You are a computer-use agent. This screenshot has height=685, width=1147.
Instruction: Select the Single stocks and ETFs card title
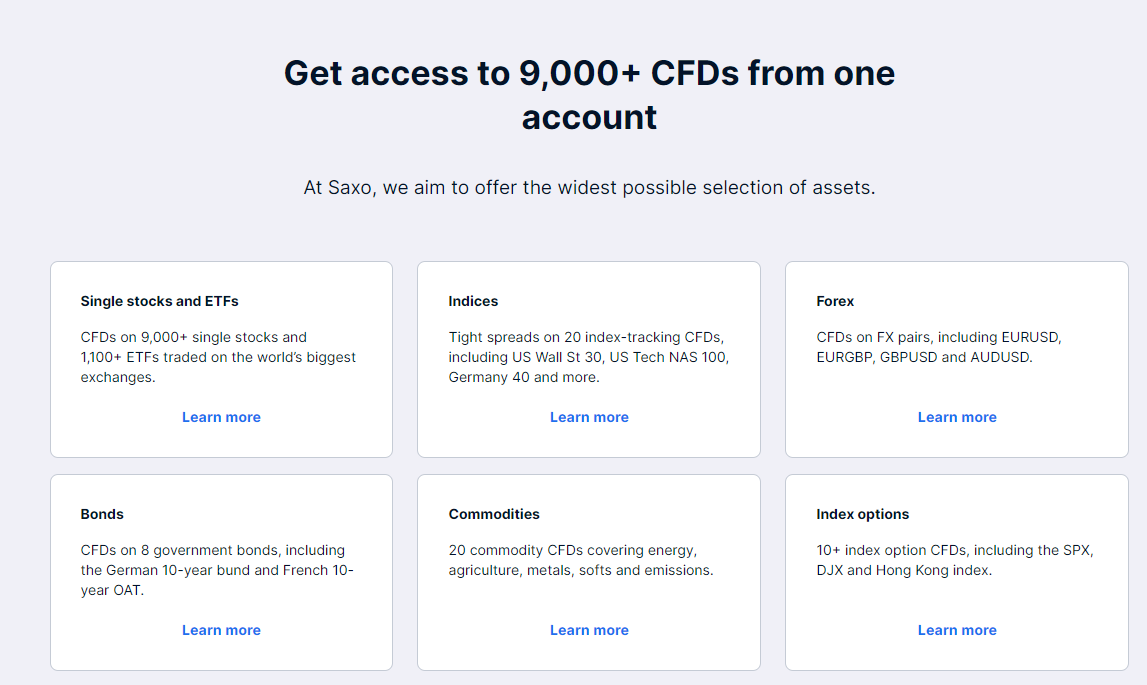[x=159, y=301]
